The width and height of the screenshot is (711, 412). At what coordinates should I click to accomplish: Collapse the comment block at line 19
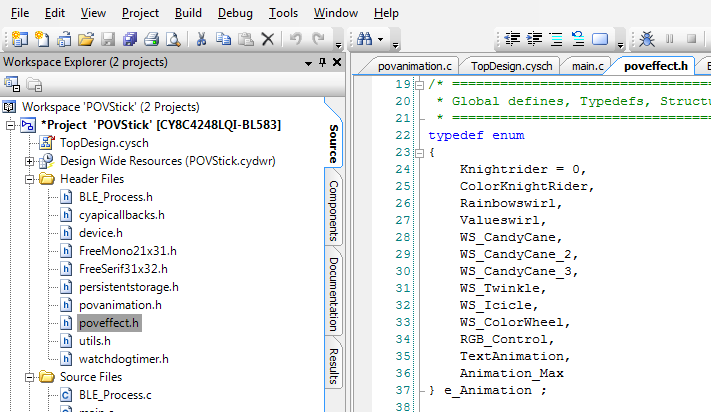420,85
